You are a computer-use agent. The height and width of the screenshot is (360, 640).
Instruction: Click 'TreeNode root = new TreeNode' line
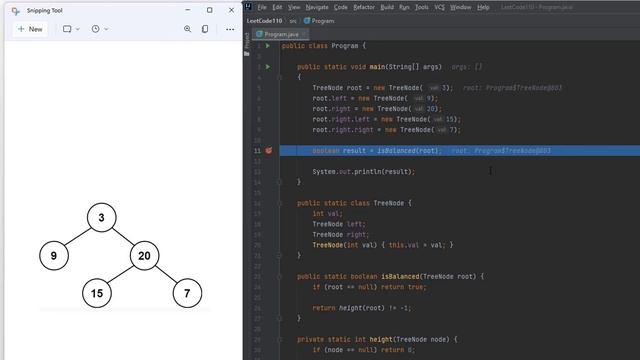[382, 88]
